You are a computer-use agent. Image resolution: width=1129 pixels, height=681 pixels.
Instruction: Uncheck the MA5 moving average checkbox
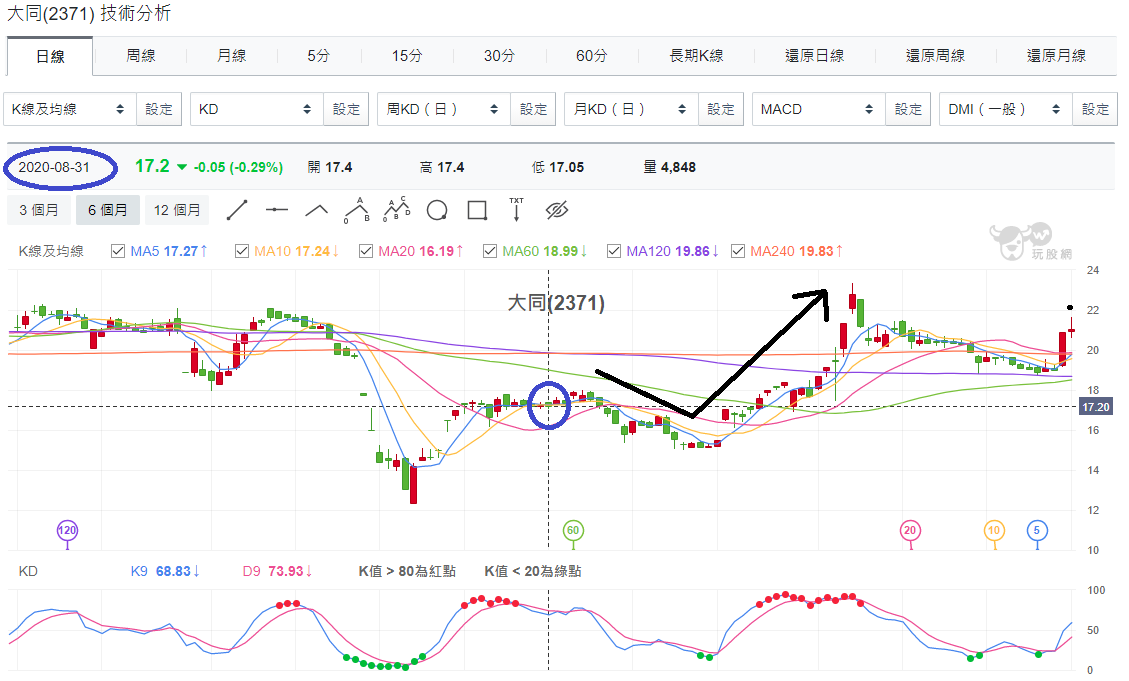tap(118, 251)
